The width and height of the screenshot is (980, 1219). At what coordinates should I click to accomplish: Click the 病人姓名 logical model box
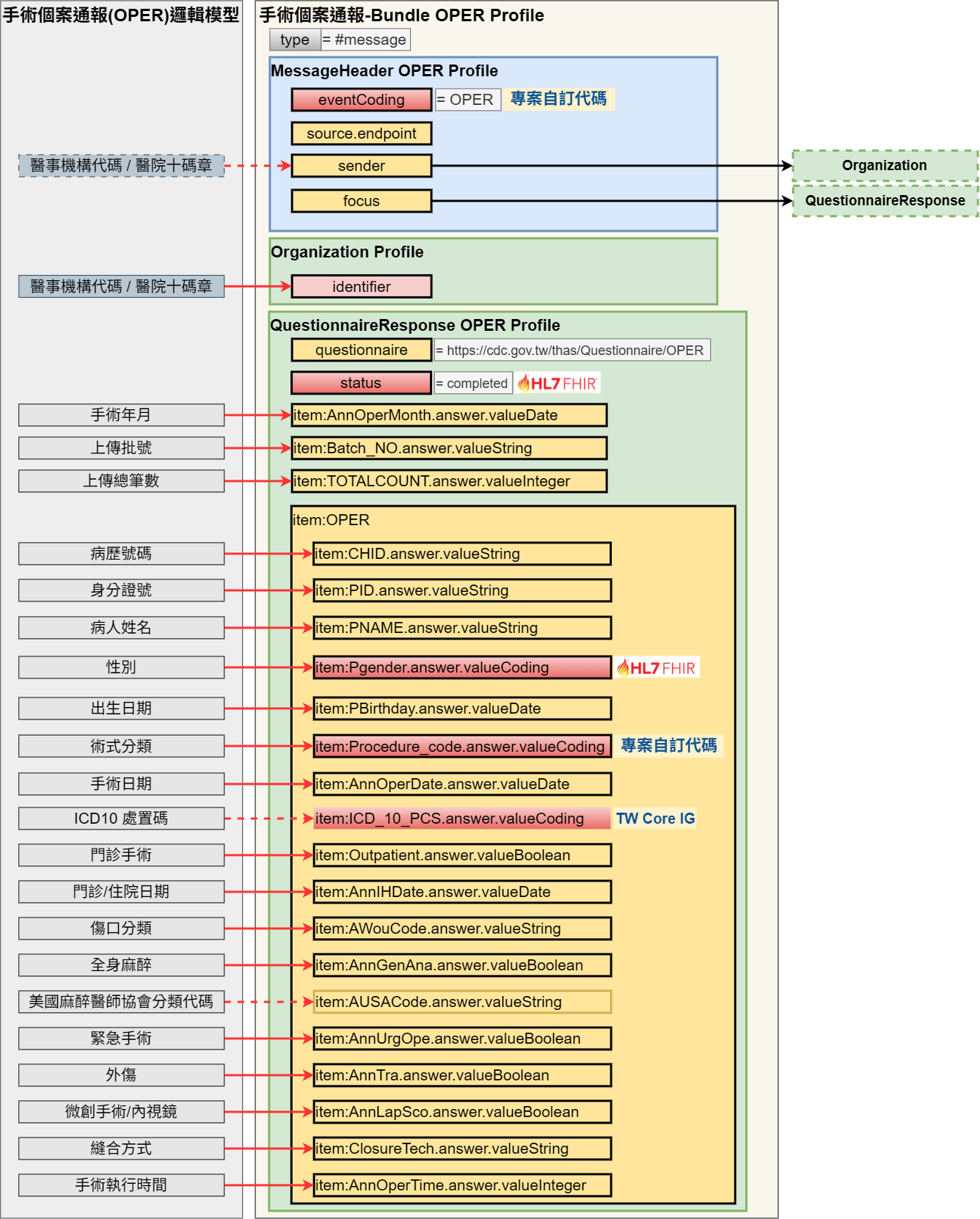(x=122, y=628)
